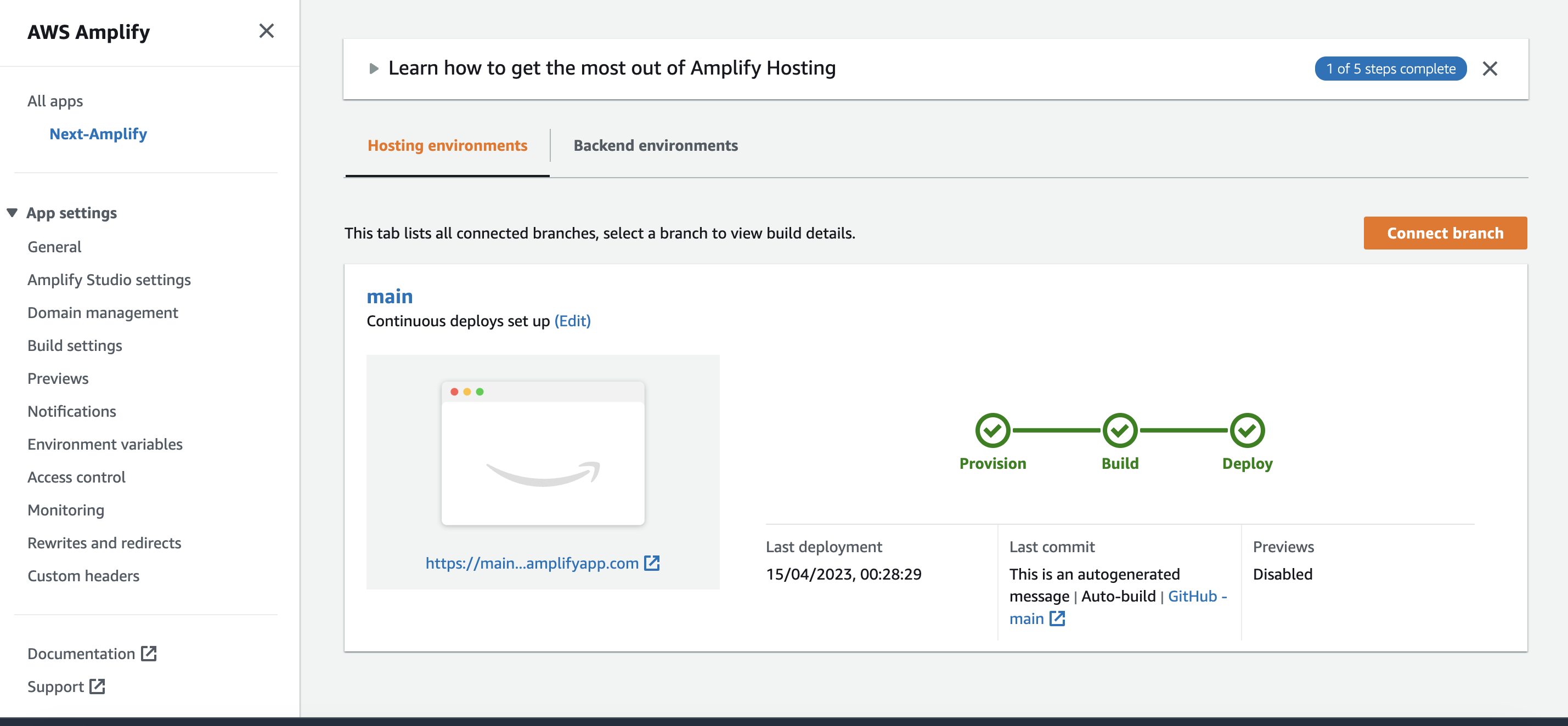Click the last deployment date 15/04/2023, 00:28:29
Screen dimensions: 1568x726
coord(844,575)
